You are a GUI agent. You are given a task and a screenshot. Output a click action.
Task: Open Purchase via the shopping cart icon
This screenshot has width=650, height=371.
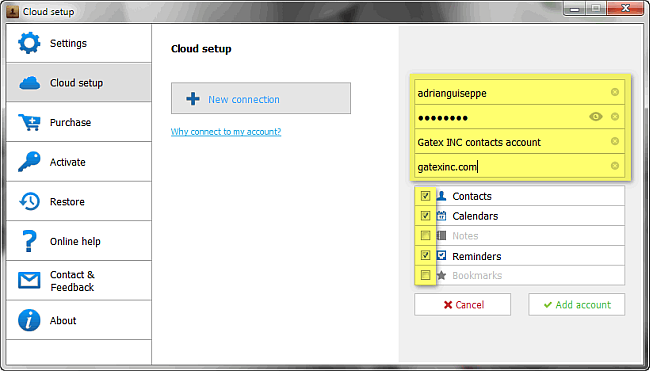(x=29, y=123)
